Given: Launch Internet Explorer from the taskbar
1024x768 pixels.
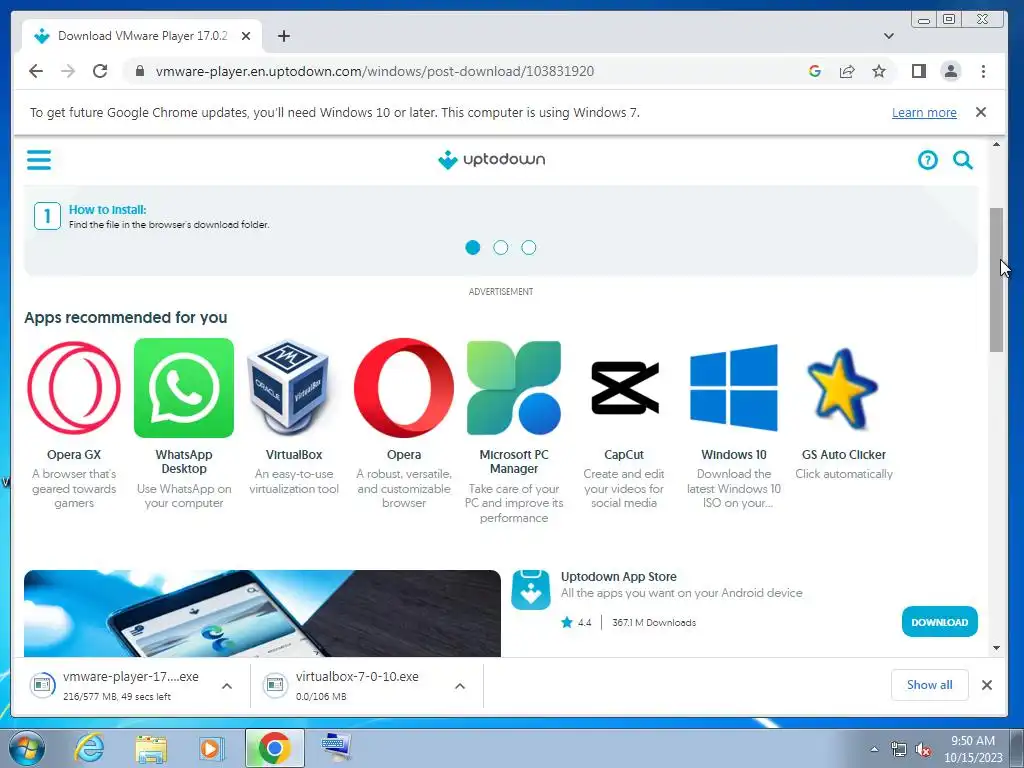Looking at the screenshot, I should click(89, 748).
